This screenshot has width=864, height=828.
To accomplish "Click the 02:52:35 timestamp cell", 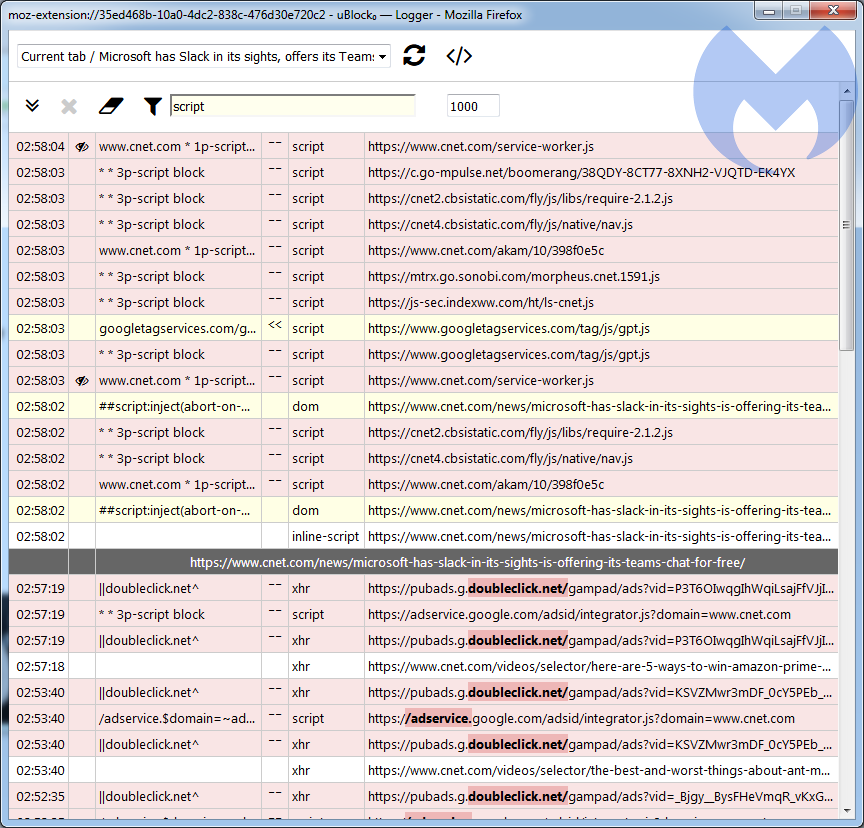I will [39, 797].
